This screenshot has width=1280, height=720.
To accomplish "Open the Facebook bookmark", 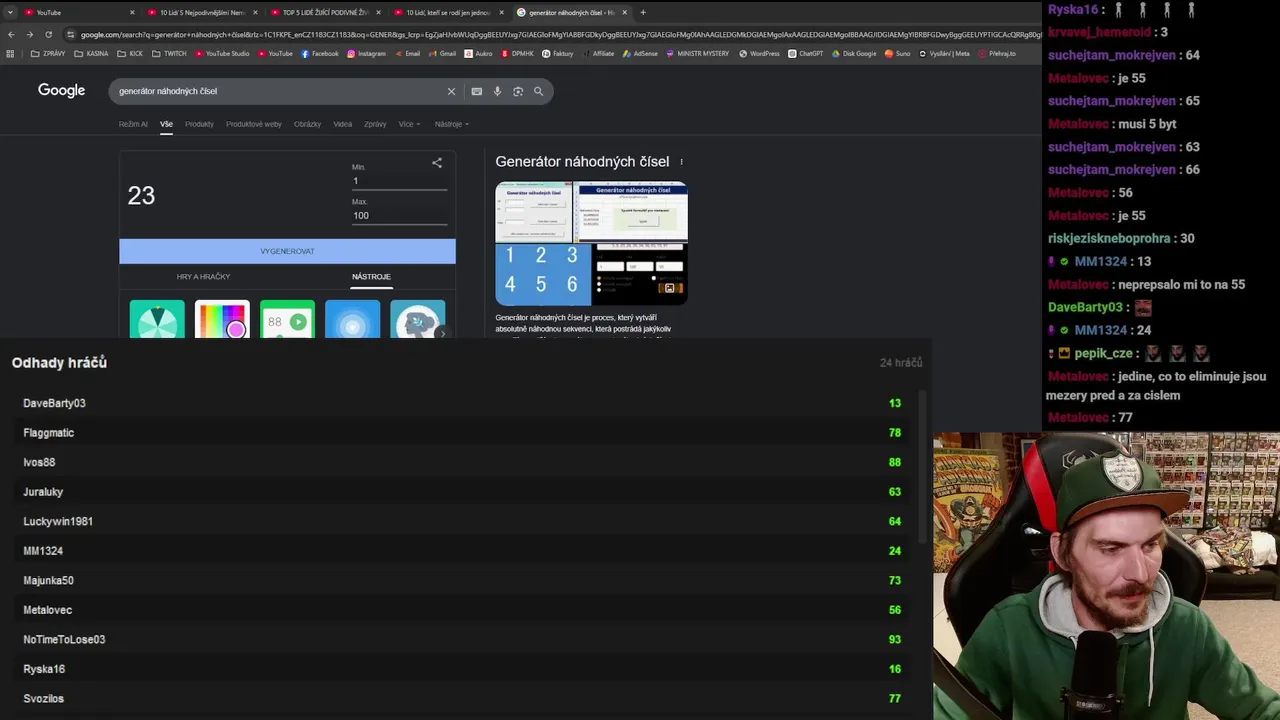I will tap(320, 54).
